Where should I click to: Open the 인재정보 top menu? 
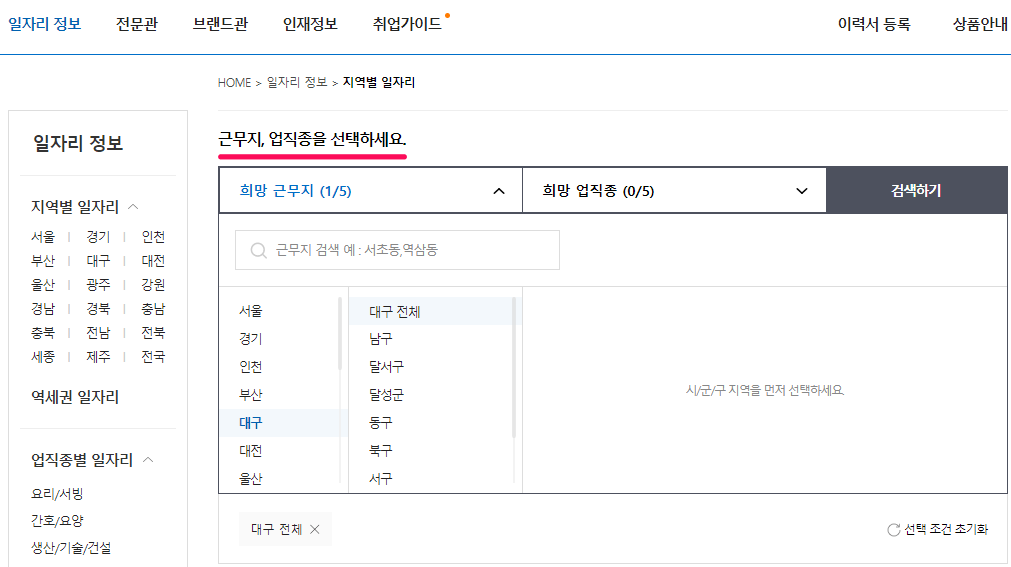click(310, 24)
